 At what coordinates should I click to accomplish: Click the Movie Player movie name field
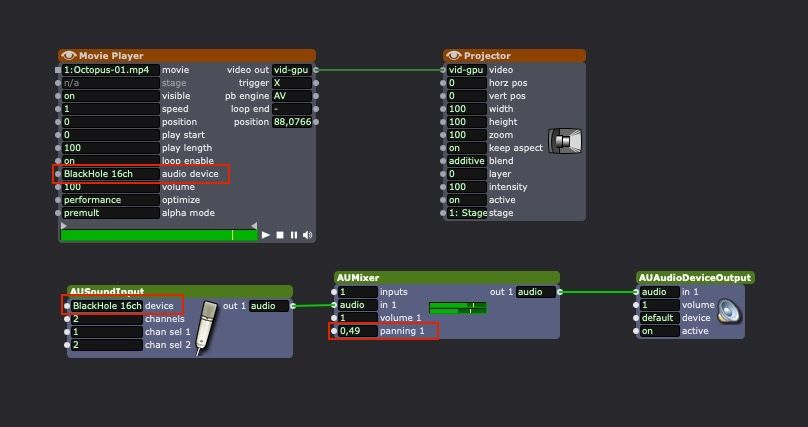point(110,70)
